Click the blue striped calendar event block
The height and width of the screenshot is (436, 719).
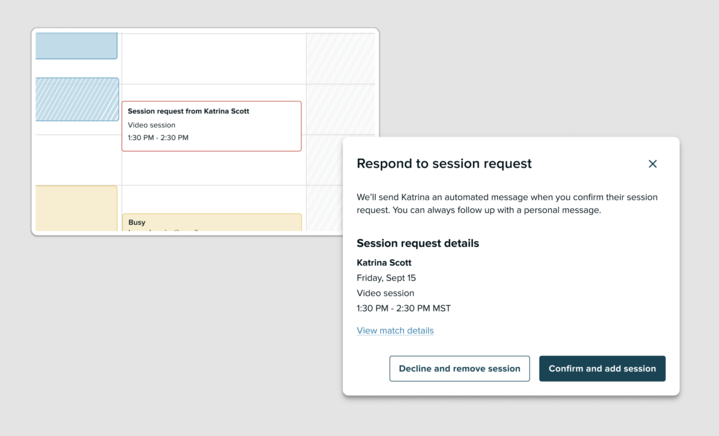pyautogui.click(x=76, y=100)
